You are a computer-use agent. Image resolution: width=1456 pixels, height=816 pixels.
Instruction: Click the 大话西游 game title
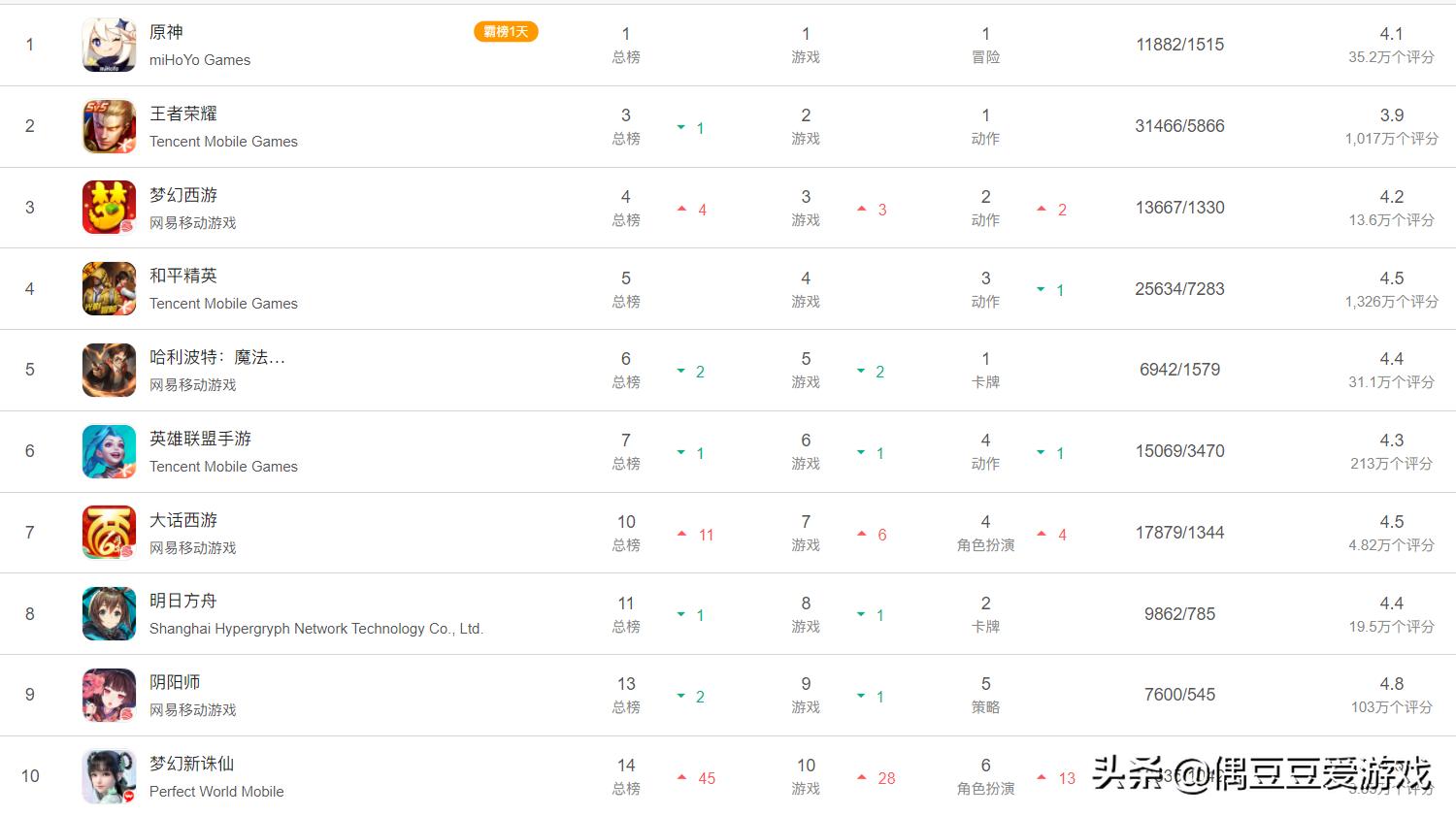click(183, 520)
